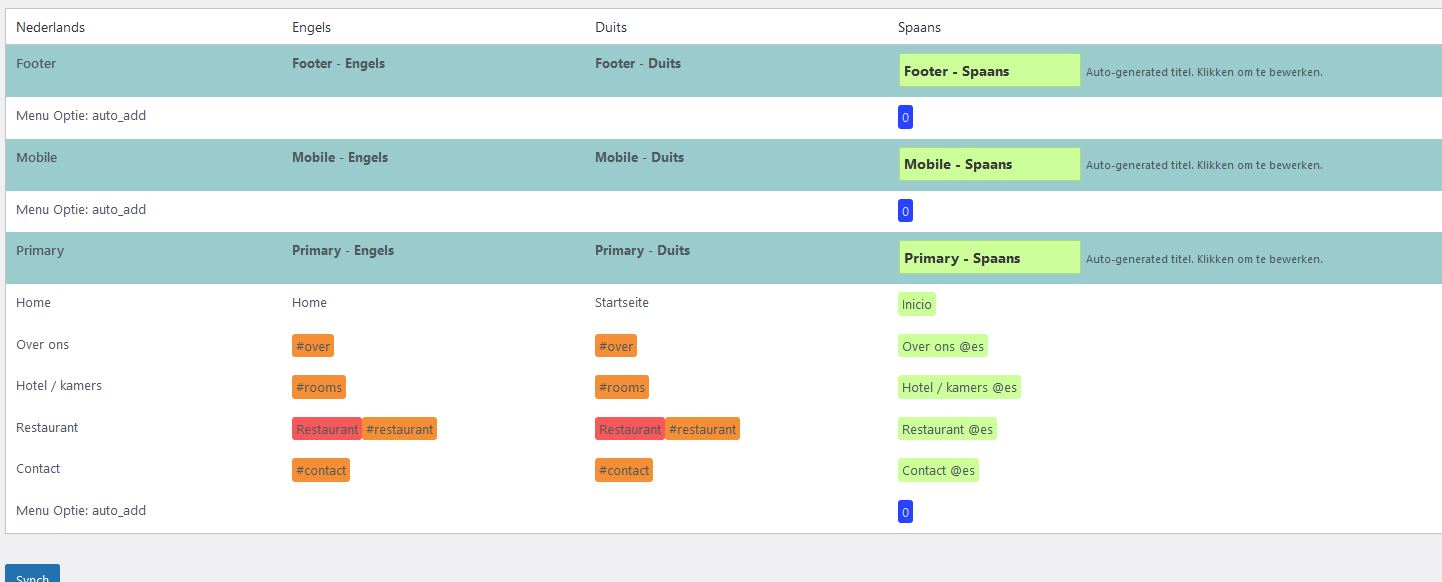Click the Synch button
This screenshot has height=582, width=1442.
(33, 573)
